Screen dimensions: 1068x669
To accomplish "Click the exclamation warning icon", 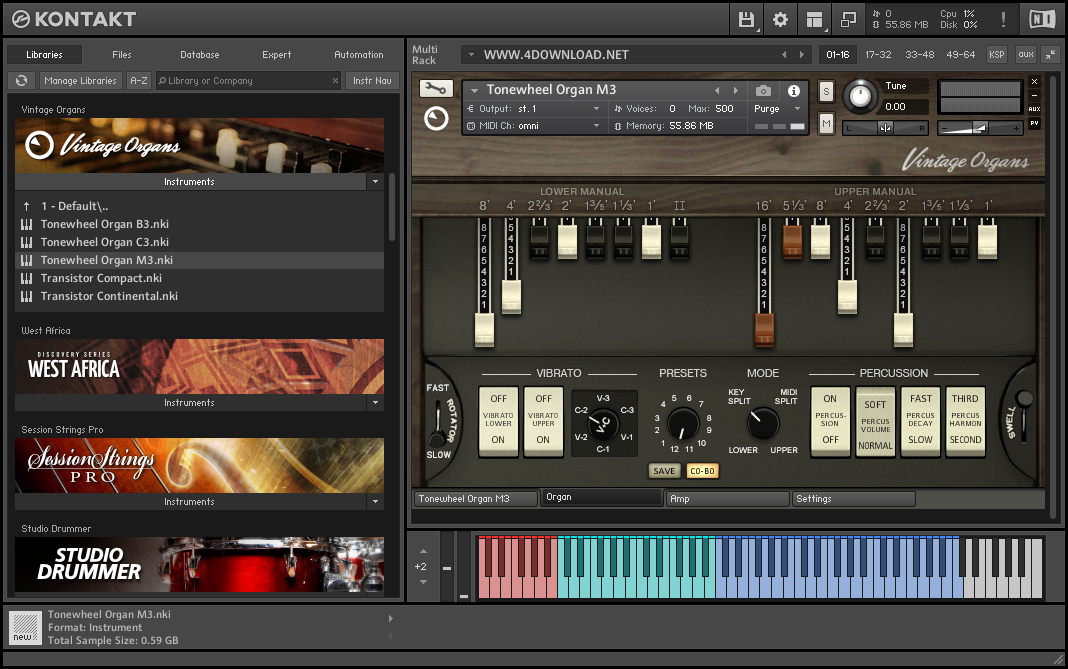I will pos(1003,19).
